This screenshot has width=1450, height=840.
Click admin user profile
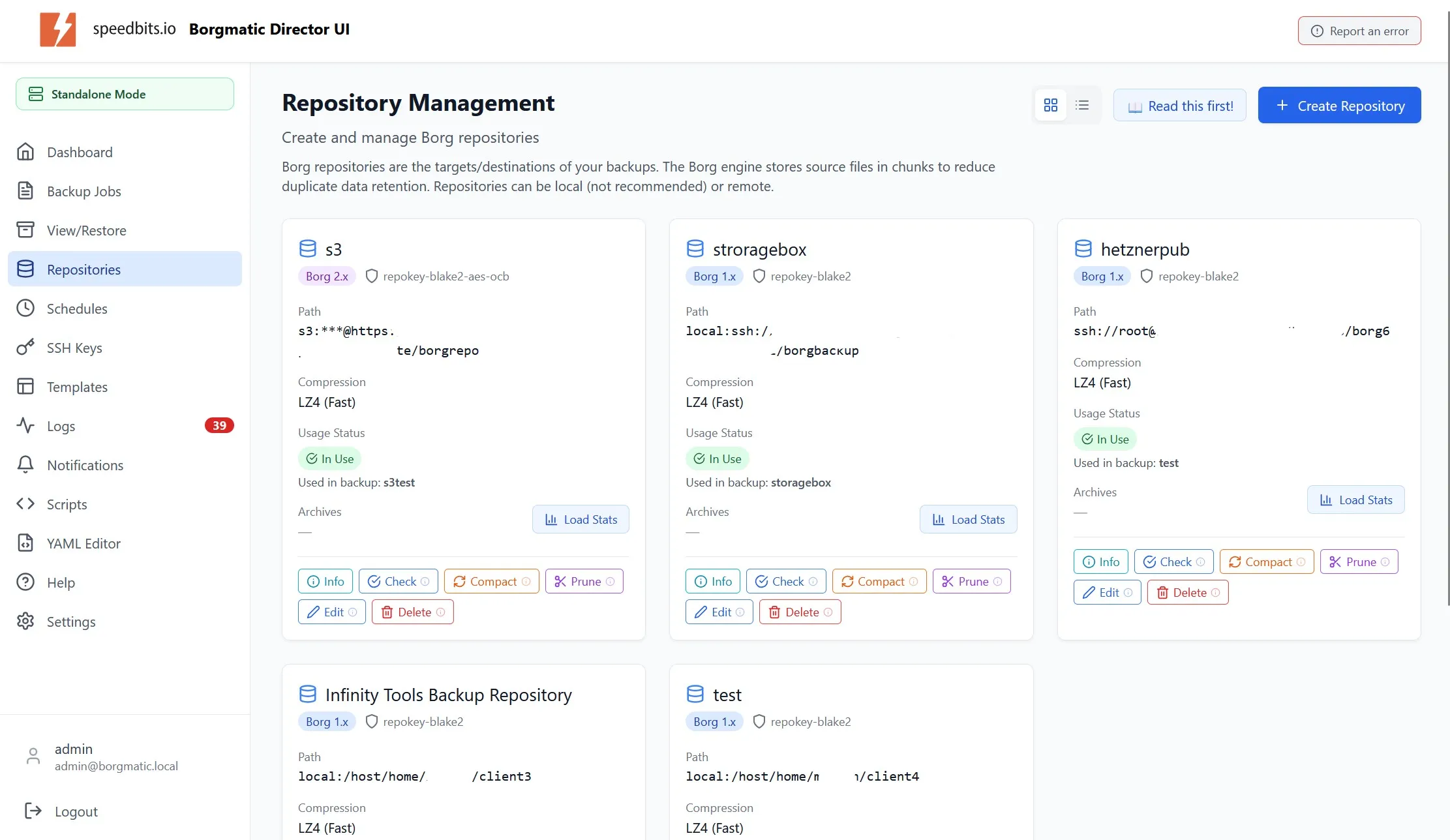[101, 757]
